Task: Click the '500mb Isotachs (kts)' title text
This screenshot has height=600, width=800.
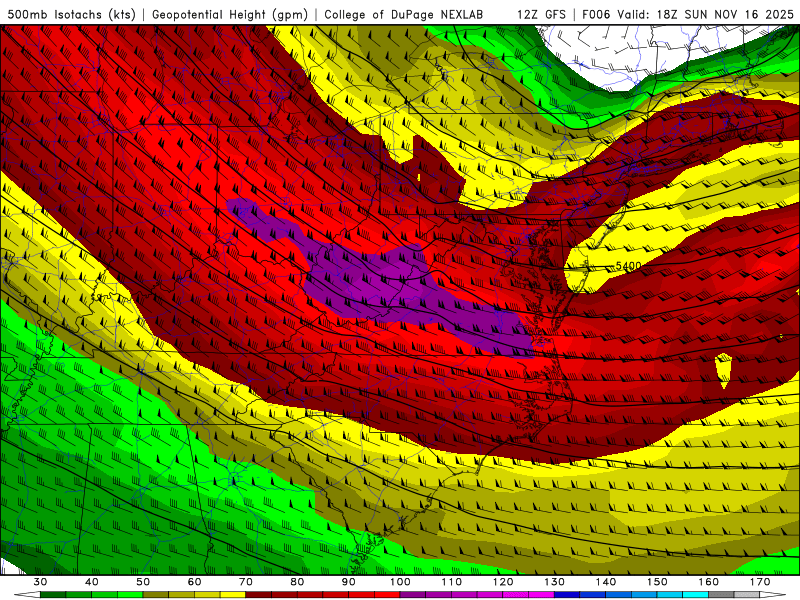Action: 71,15
